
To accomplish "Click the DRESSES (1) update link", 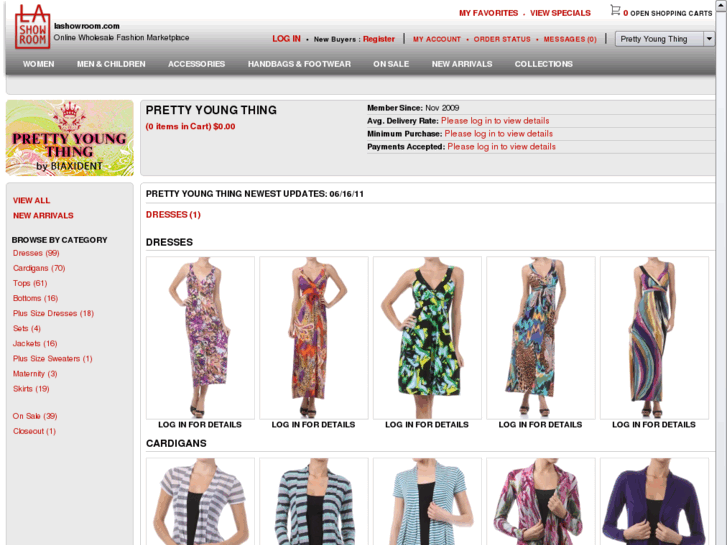I will coord(173,215).
